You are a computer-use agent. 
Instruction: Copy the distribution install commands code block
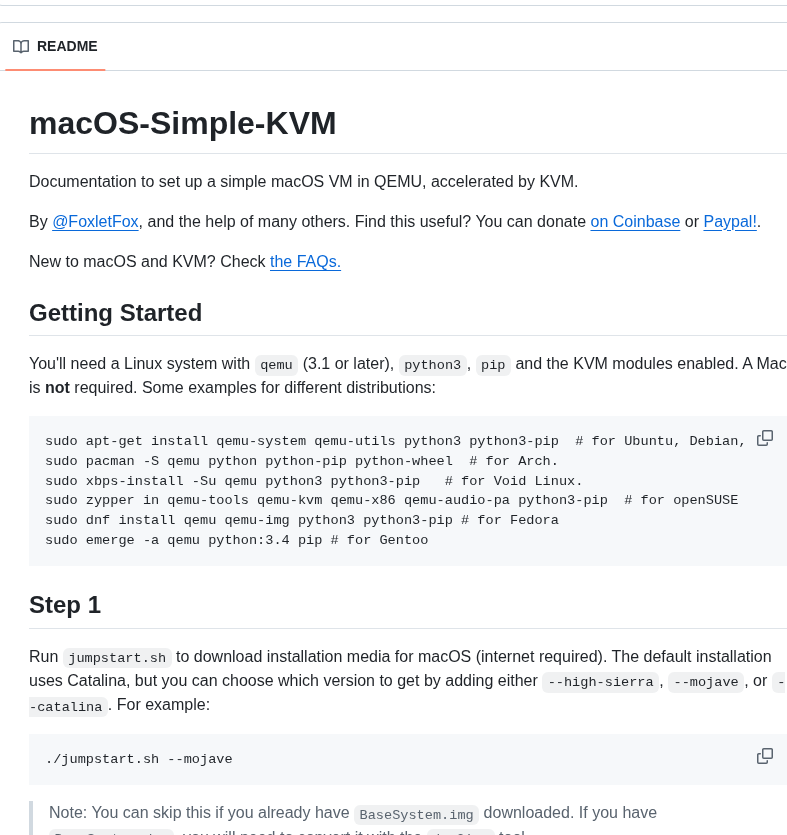pyautogui.click(x=765, y=438)
